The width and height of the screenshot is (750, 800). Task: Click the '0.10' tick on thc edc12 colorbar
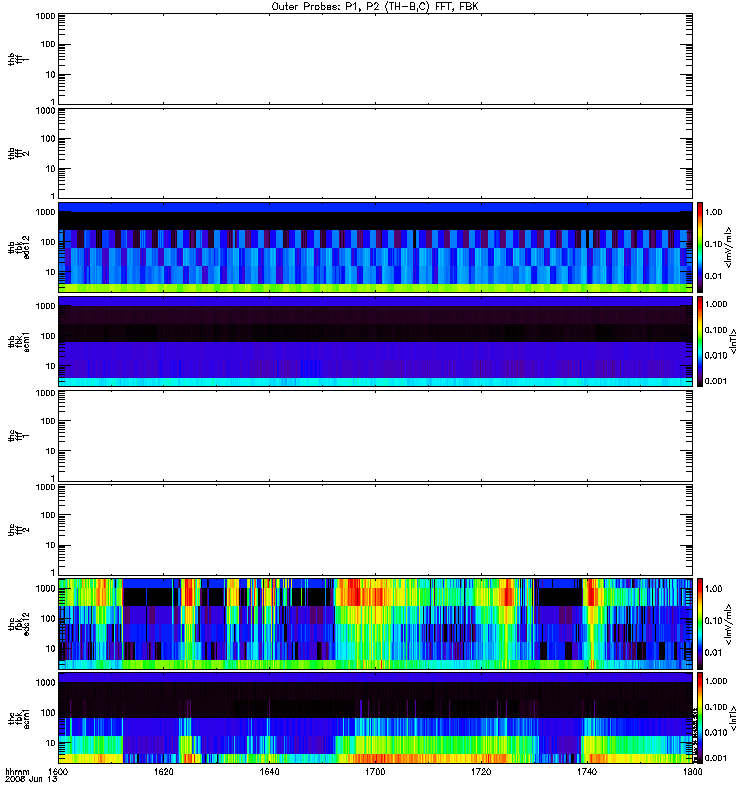click(713, 621)
